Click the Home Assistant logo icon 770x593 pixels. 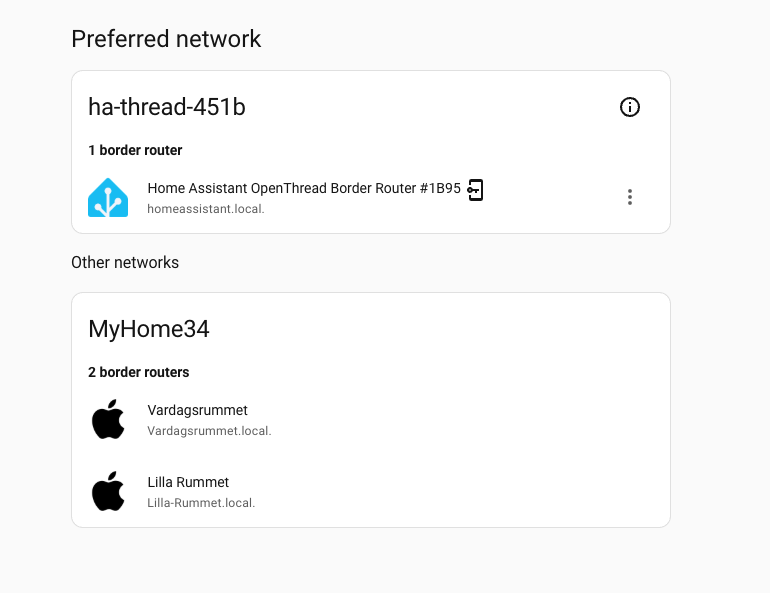click(x=108, y=198)
